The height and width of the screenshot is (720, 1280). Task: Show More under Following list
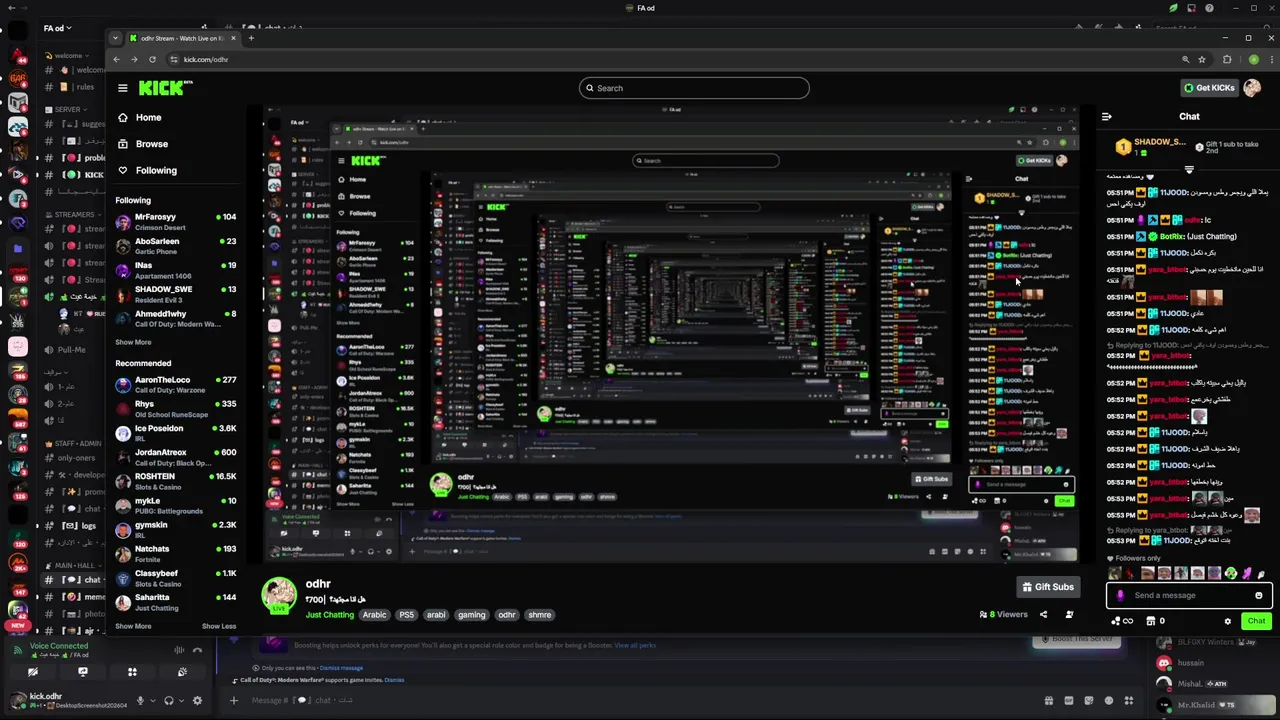[x=133, y=342]
